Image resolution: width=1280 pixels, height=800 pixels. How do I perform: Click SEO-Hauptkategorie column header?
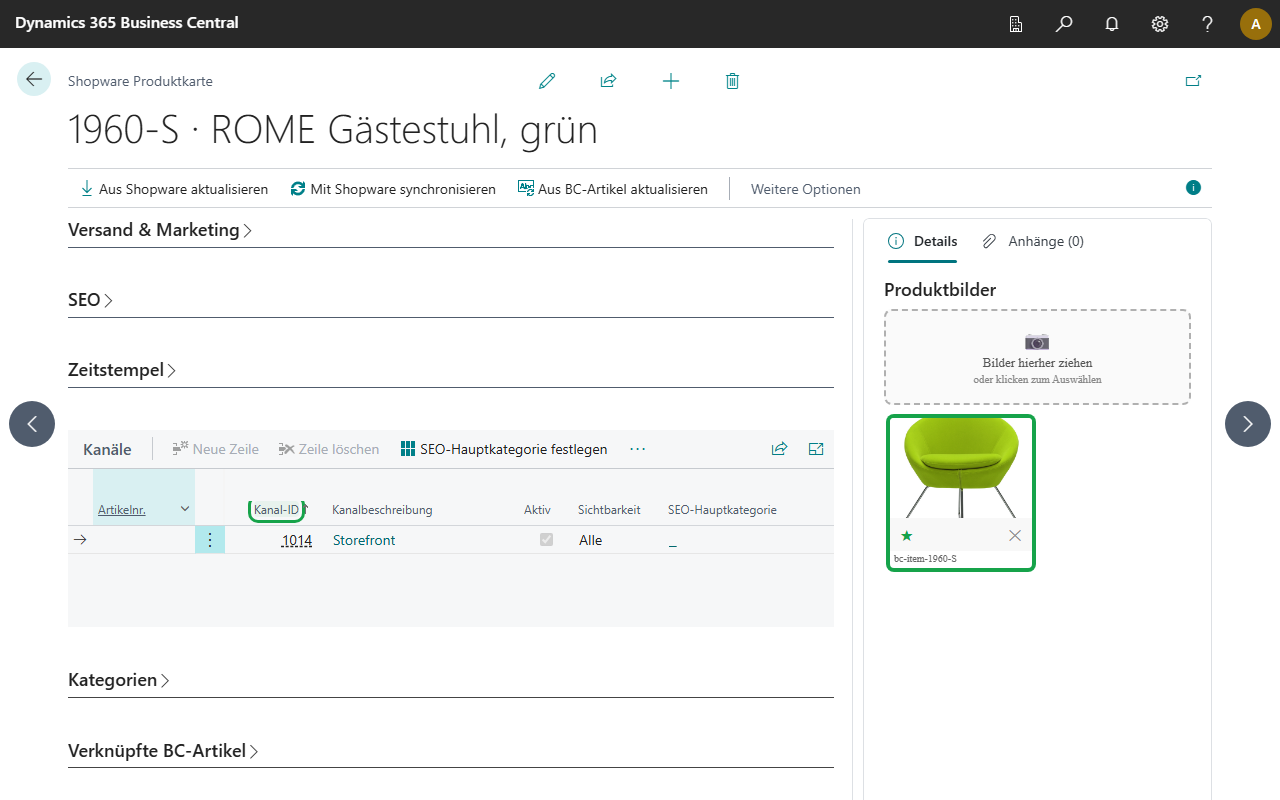click(x=722, y=510)
